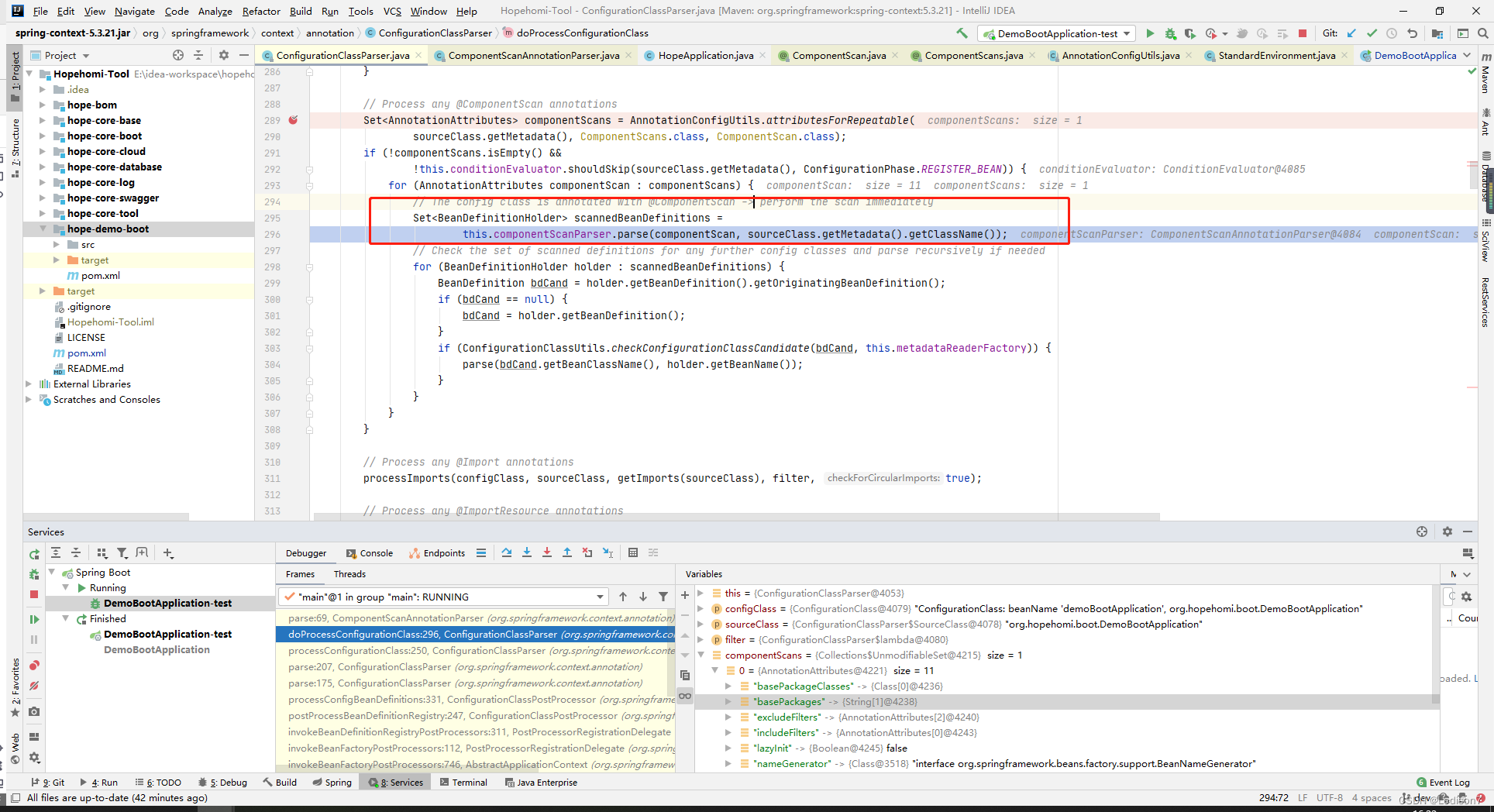Viewport: 1494px width, 812px height.
Task: Click Resume Program in the Services sidebar
Action: tap(34, 619)
